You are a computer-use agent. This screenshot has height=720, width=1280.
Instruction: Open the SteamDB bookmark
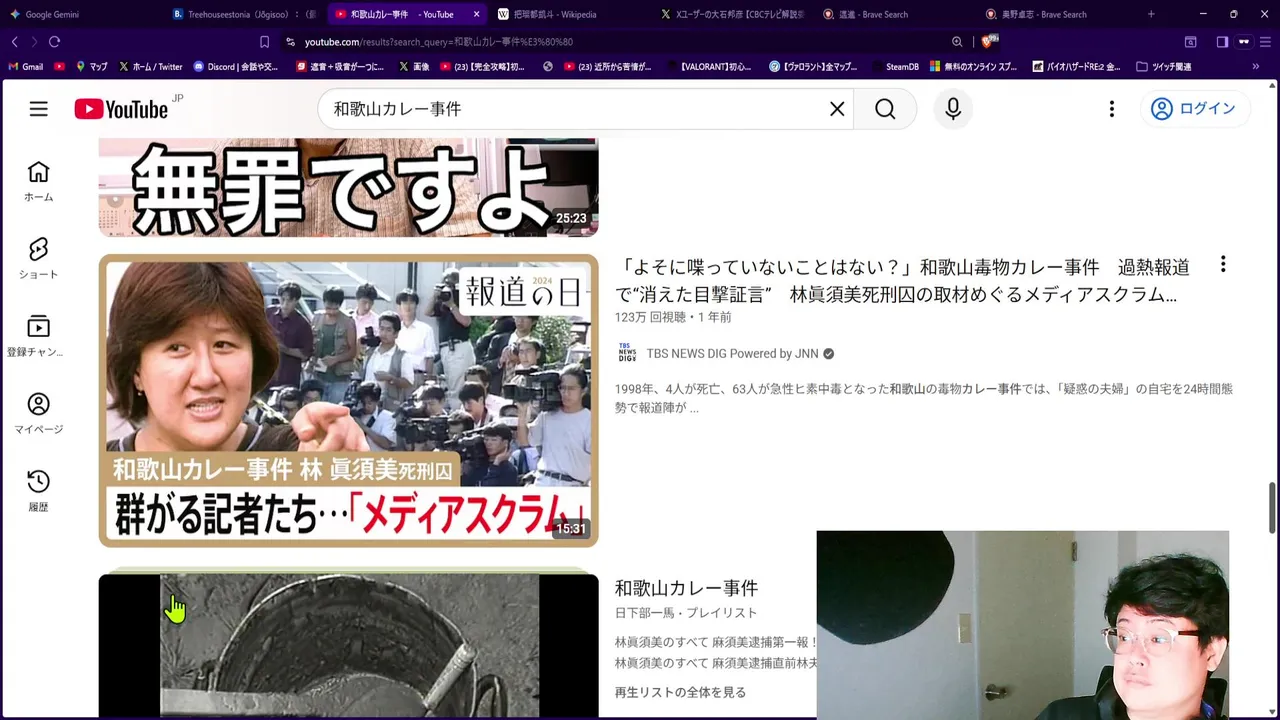(x=894, y=67)
